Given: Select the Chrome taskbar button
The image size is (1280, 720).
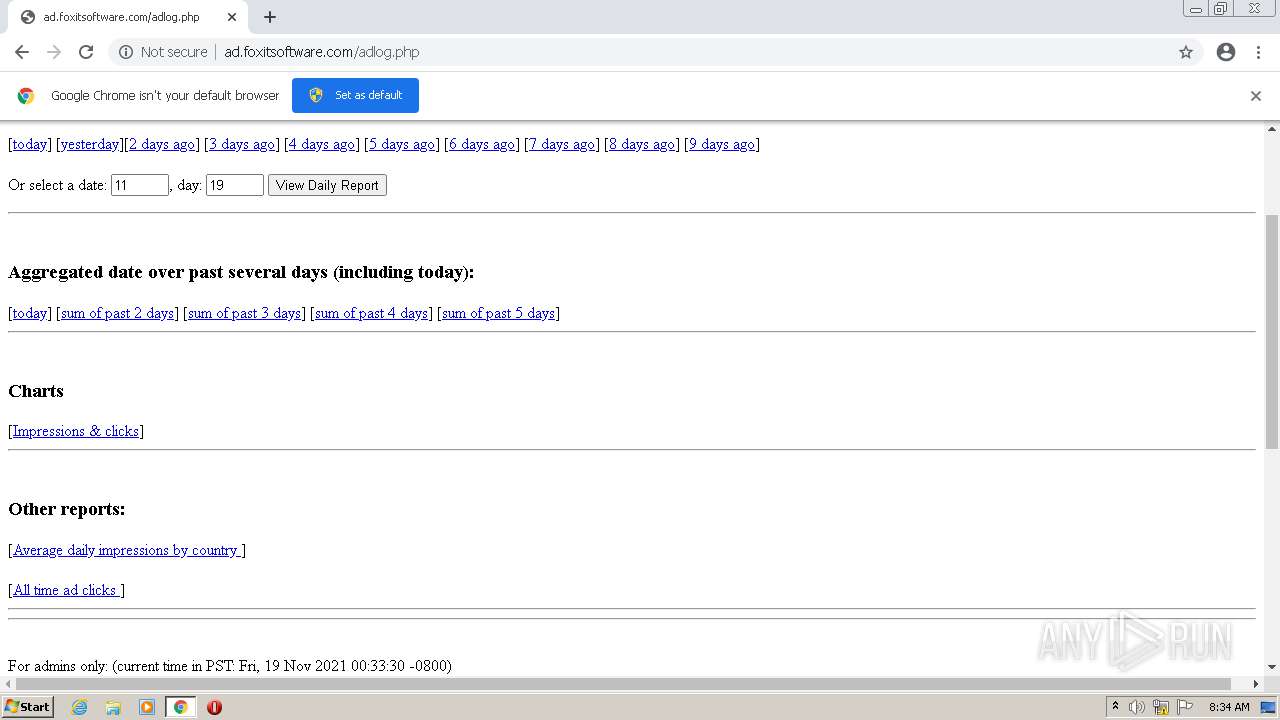Looking at the screenshot, I should (180, 707).
